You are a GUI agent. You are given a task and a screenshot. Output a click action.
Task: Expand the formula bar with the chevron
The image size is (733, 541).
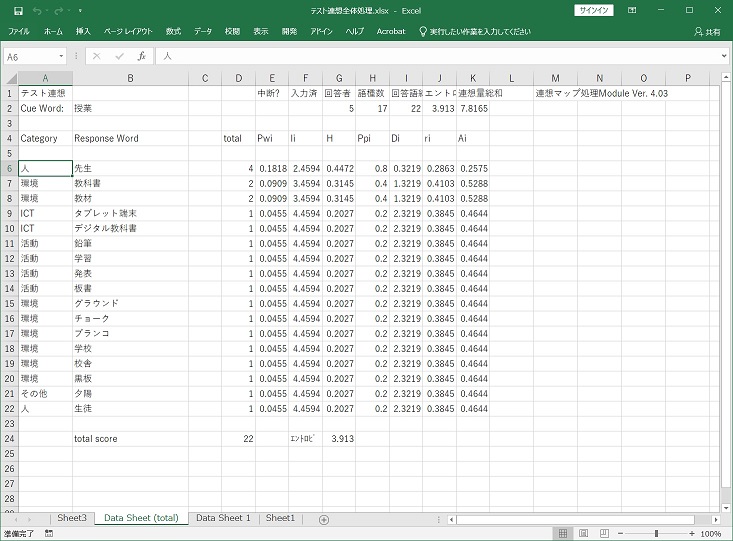[723, 57]
